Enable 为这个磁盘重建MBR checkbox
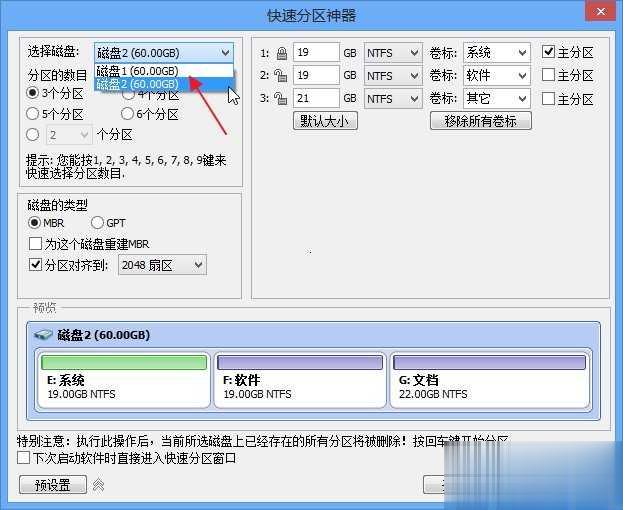 (35, 243)
